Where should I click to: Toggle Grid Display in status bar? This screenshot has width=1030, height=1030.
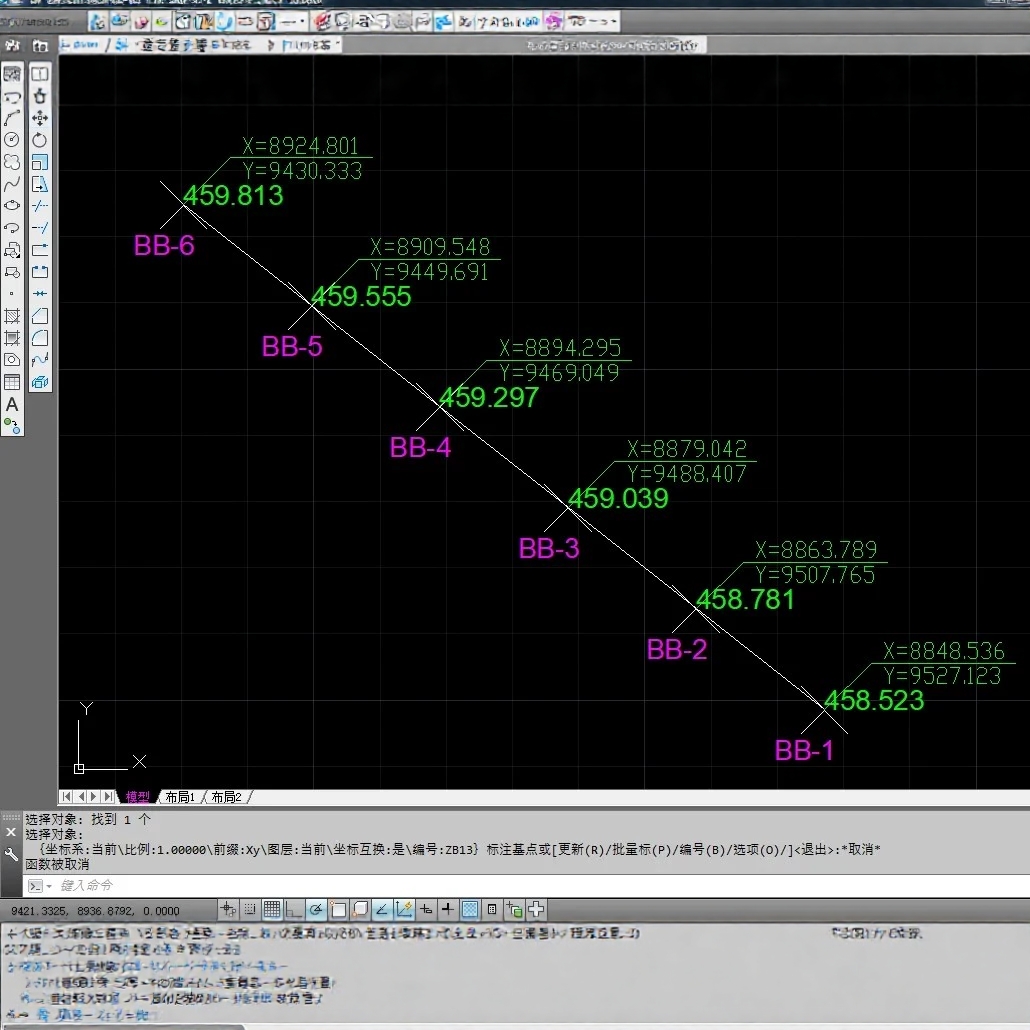point(272,910)
